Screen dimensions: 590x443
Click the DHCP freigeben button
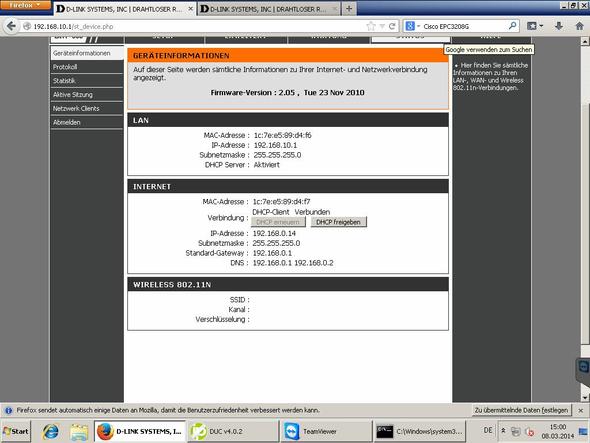click(339, 222)
